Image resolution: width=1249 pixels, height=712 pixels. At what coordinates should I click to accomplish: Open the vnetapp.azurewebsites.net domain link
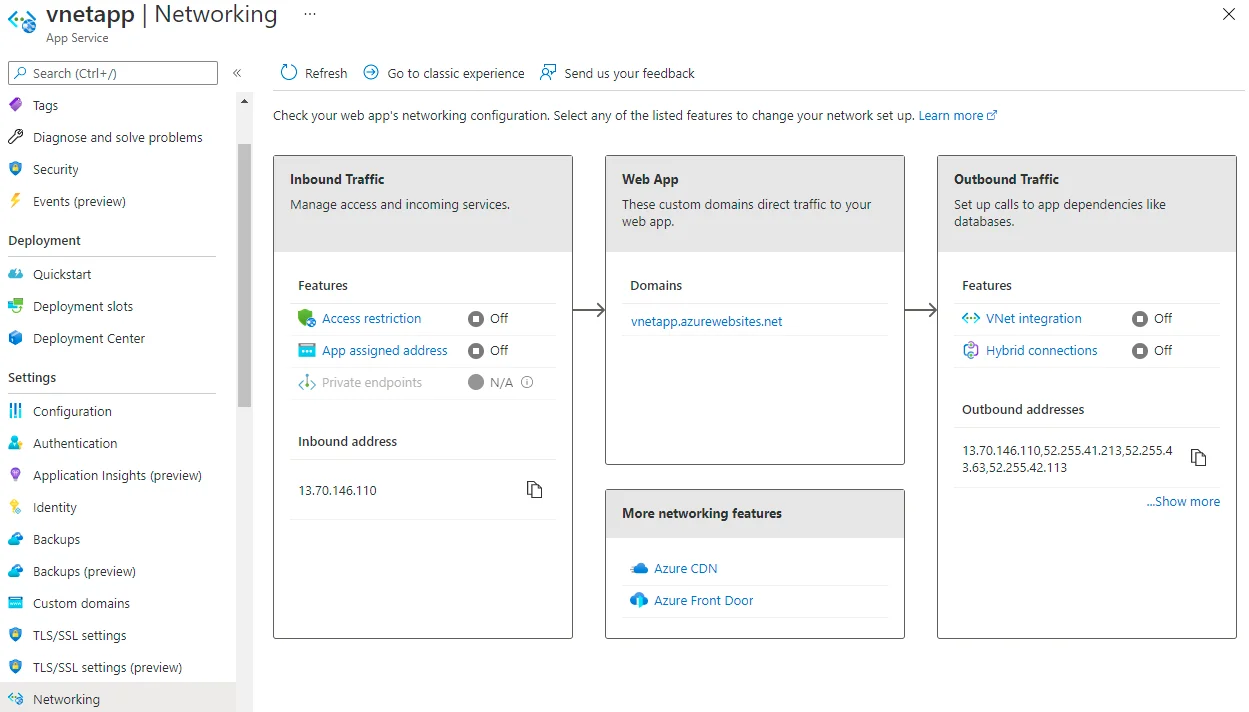pyautogui.click(x=706, y=321)
